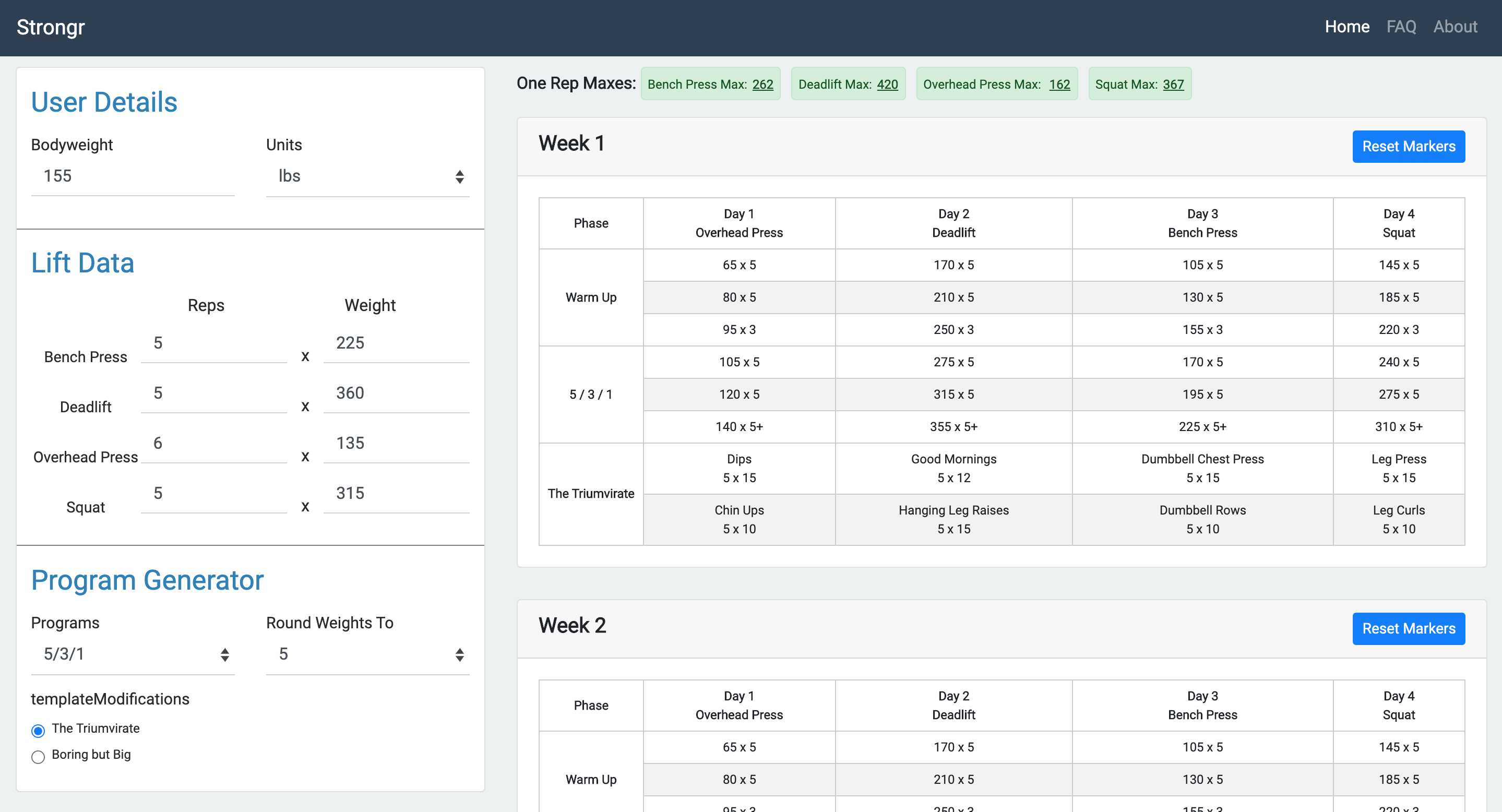Screen dimensions: 1502x812
Task: Mark Week 1 Dumbbell Chest Press cell
Action: 1202,469
